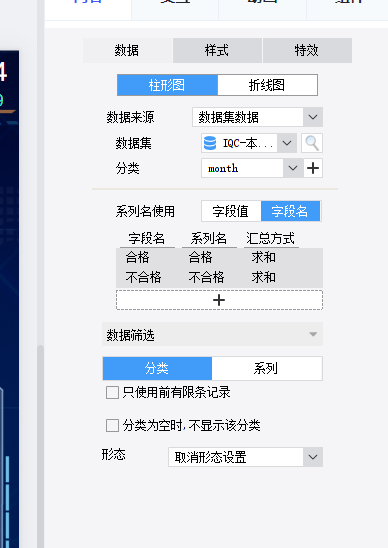The height and width of the screenshot is (548, 388).
Task: Switch to the 样式 tab
Action: coord(217,50)
